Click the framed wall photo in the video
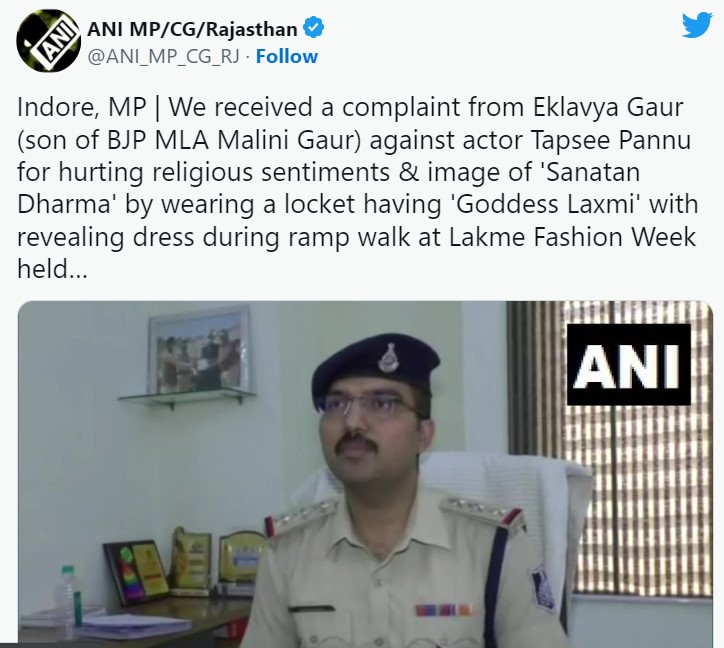724x648 pixels. tap(199, 352)
